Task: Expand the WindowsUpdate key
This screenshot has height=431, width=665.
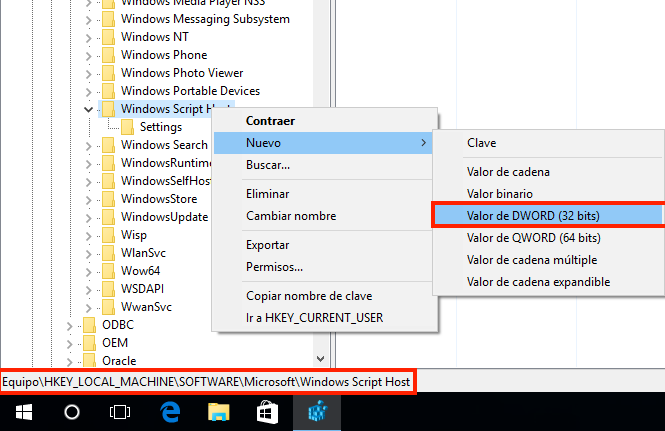Action: (x=88, y=218)
